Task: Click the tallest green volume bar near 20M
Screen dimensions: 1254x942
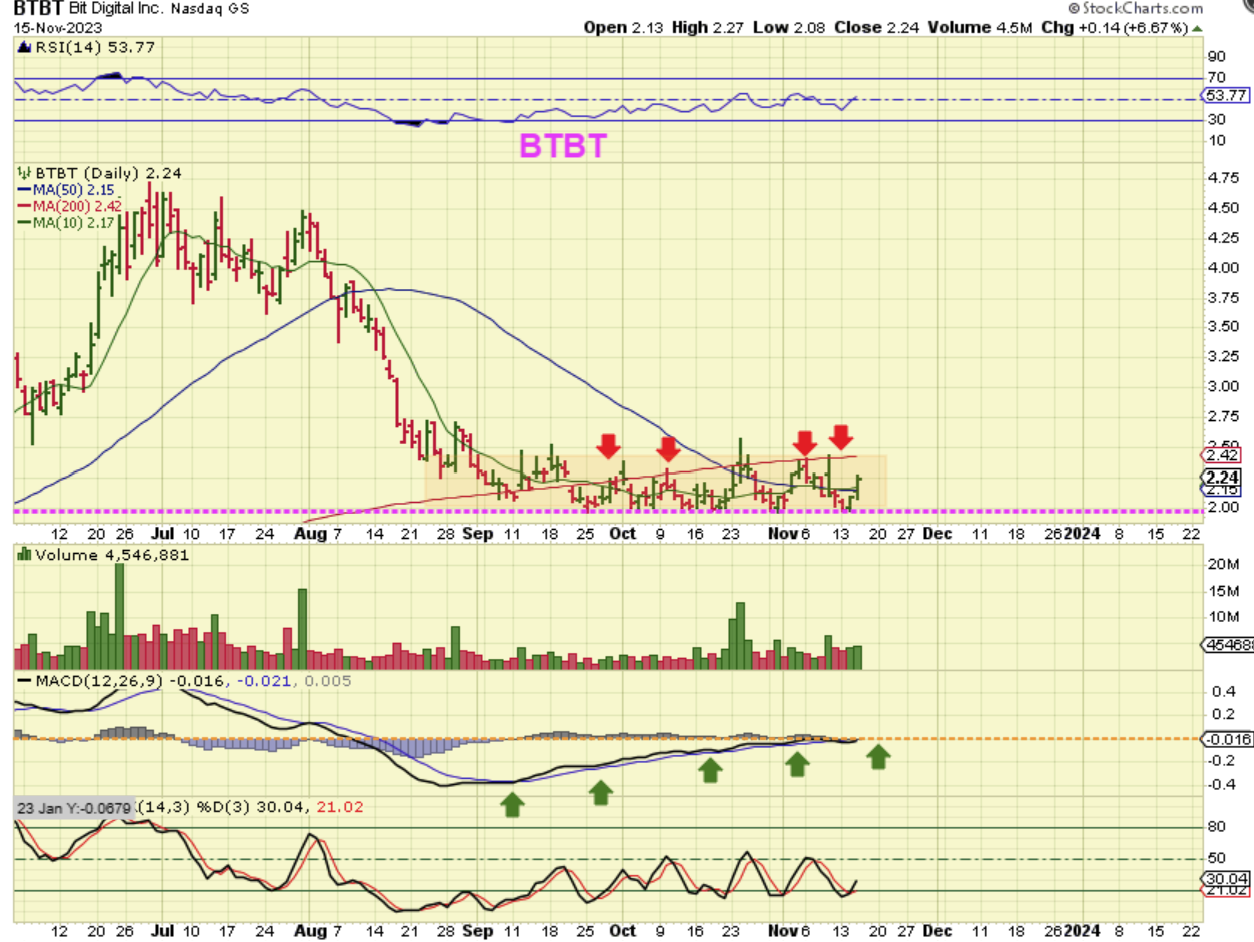Action: click(120, 616)
